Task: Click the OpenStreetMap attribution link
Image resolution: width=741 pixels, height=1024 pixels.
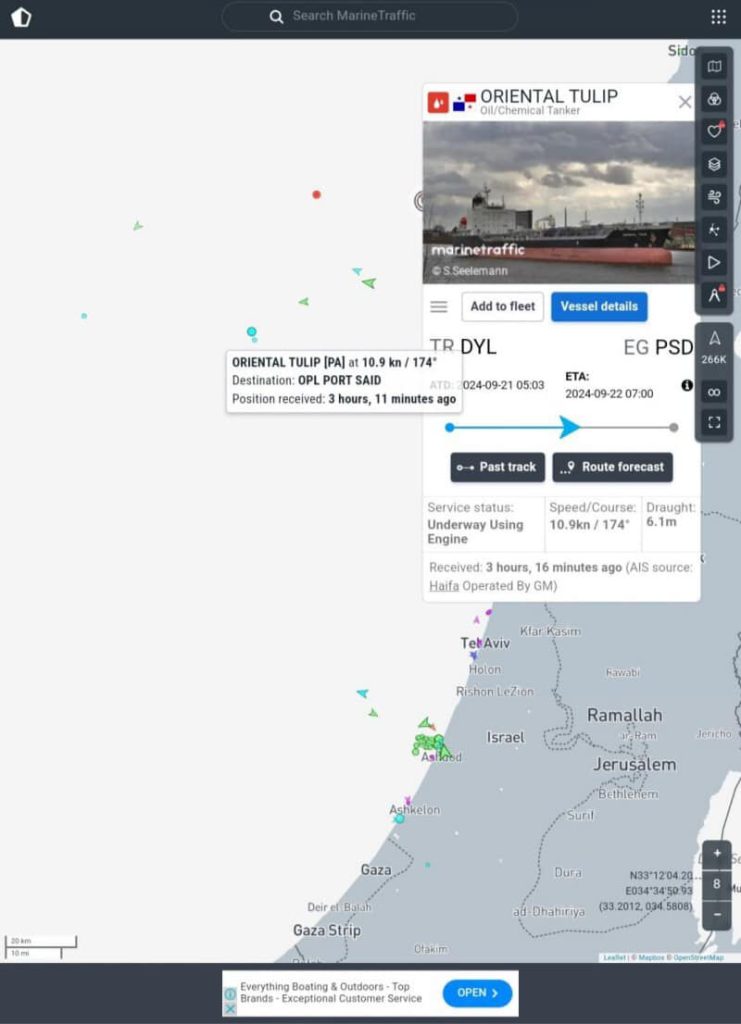Action: [x=698, y=957]
